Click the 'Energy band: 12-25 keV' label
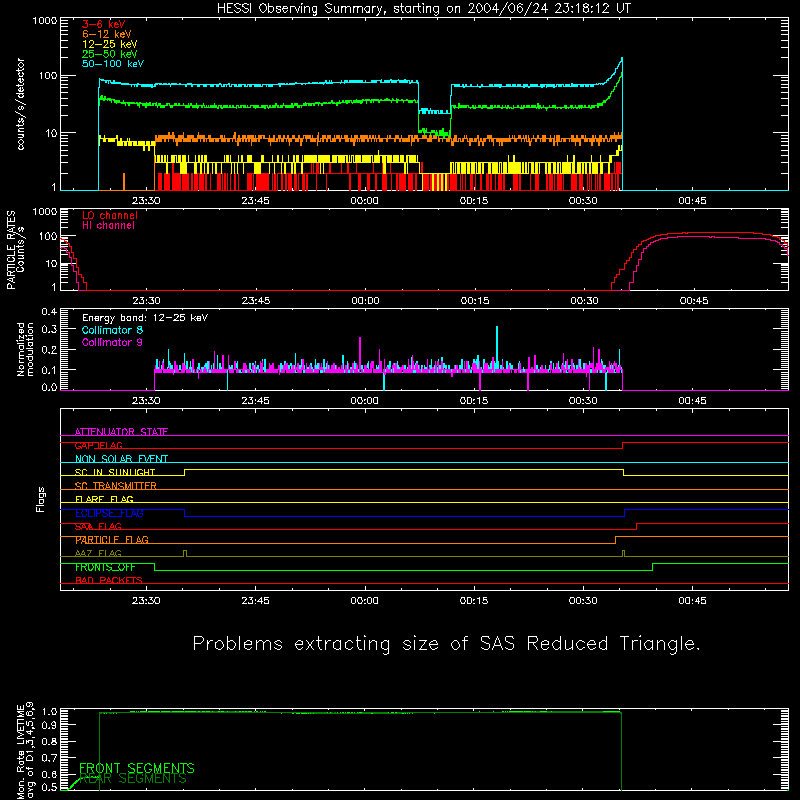This screenshot has height=800, width=800. (145, 318)
